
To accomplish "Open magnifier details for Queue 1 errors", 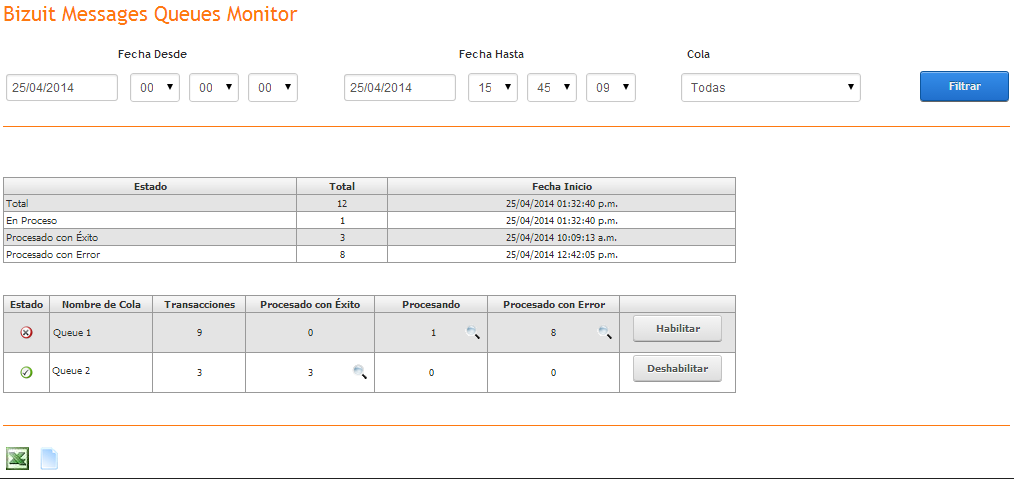I will click(605, 333).
